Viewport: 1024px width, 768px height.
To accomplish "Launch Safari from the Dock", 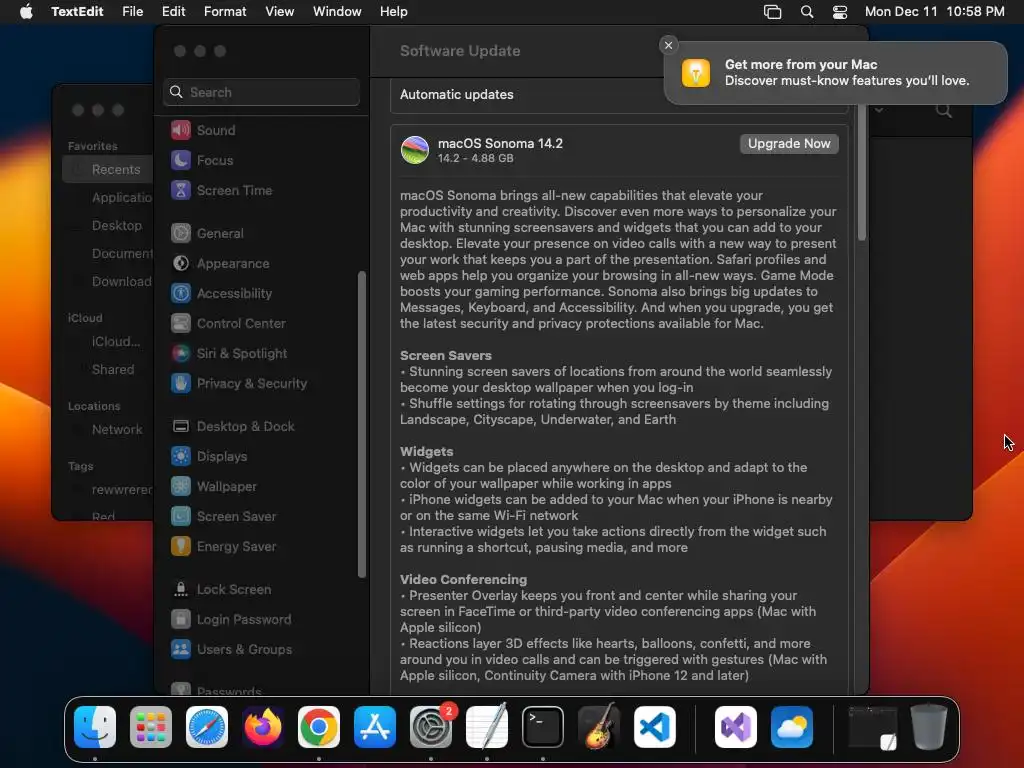I will point(207,727).
